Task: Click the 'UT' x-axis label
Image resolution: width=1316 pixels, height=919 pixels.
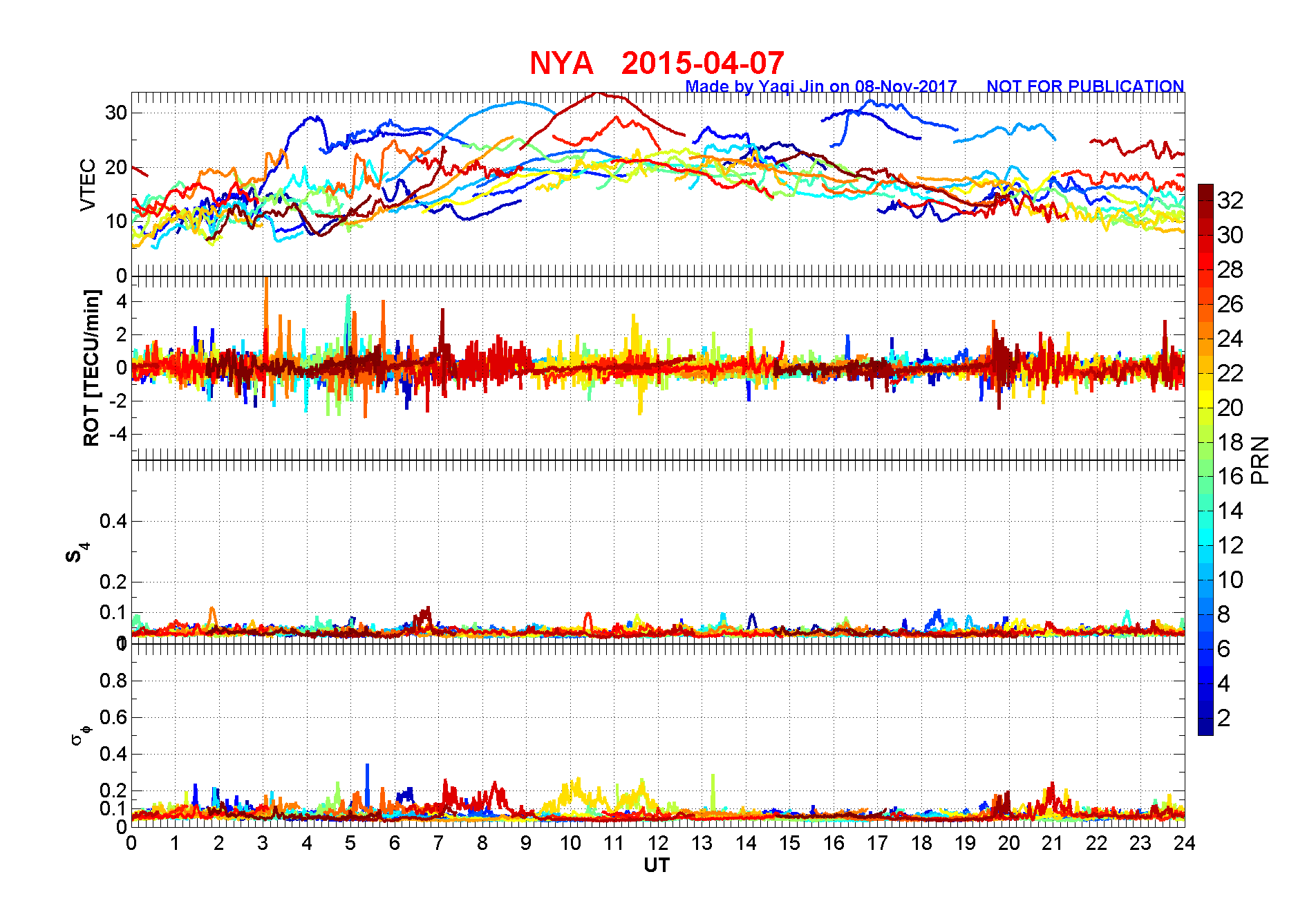Action: (657, 865)
